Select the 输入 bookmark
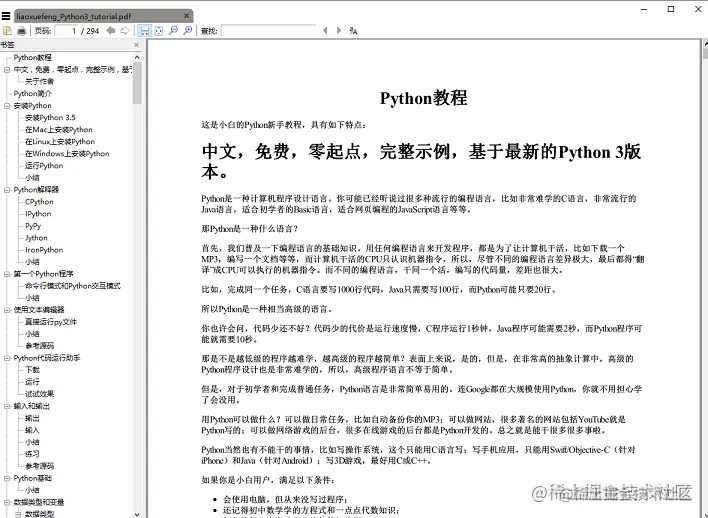This screenshot has width=708, height=518. [x=33, y=430]
